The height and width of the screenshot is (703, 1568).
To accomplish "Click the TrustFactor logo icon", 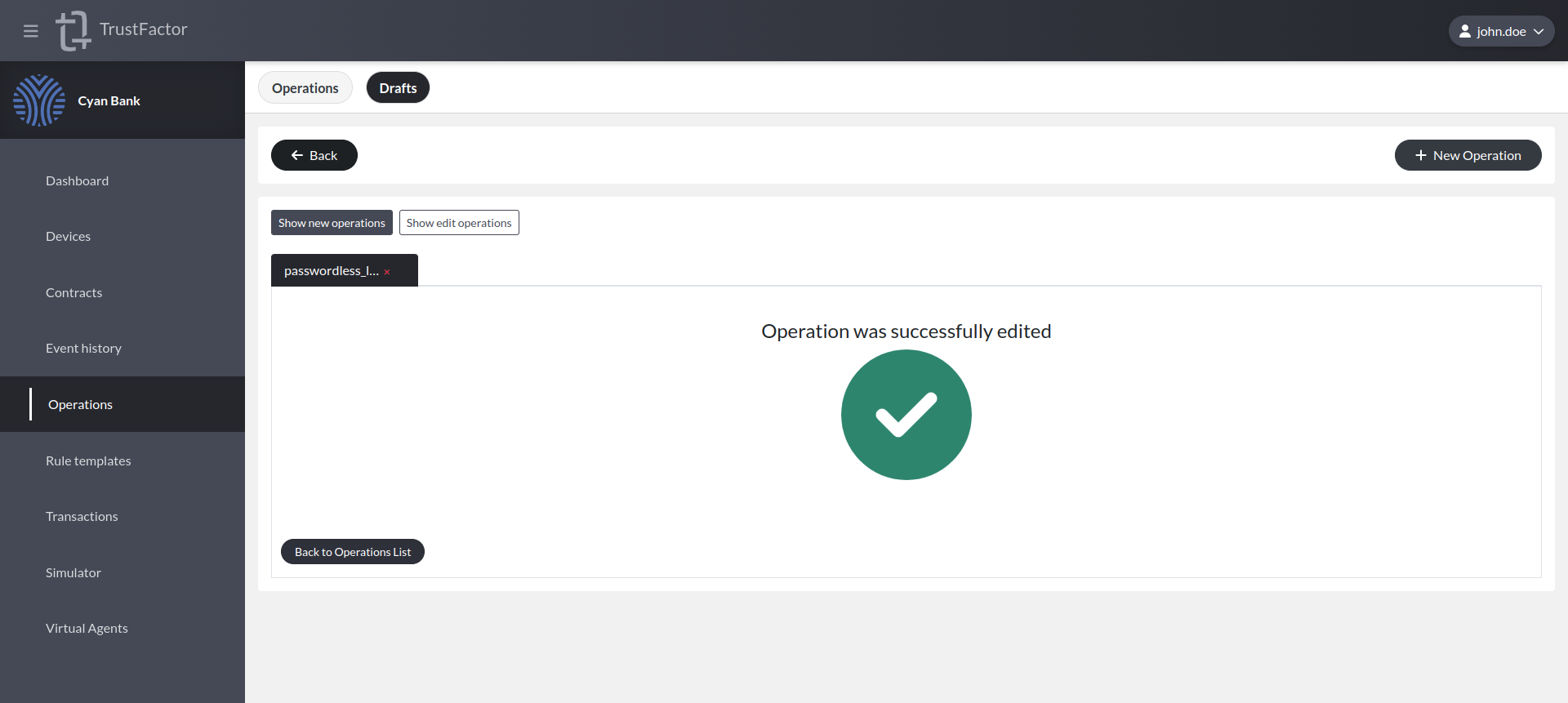I will [x=73, y=31].
